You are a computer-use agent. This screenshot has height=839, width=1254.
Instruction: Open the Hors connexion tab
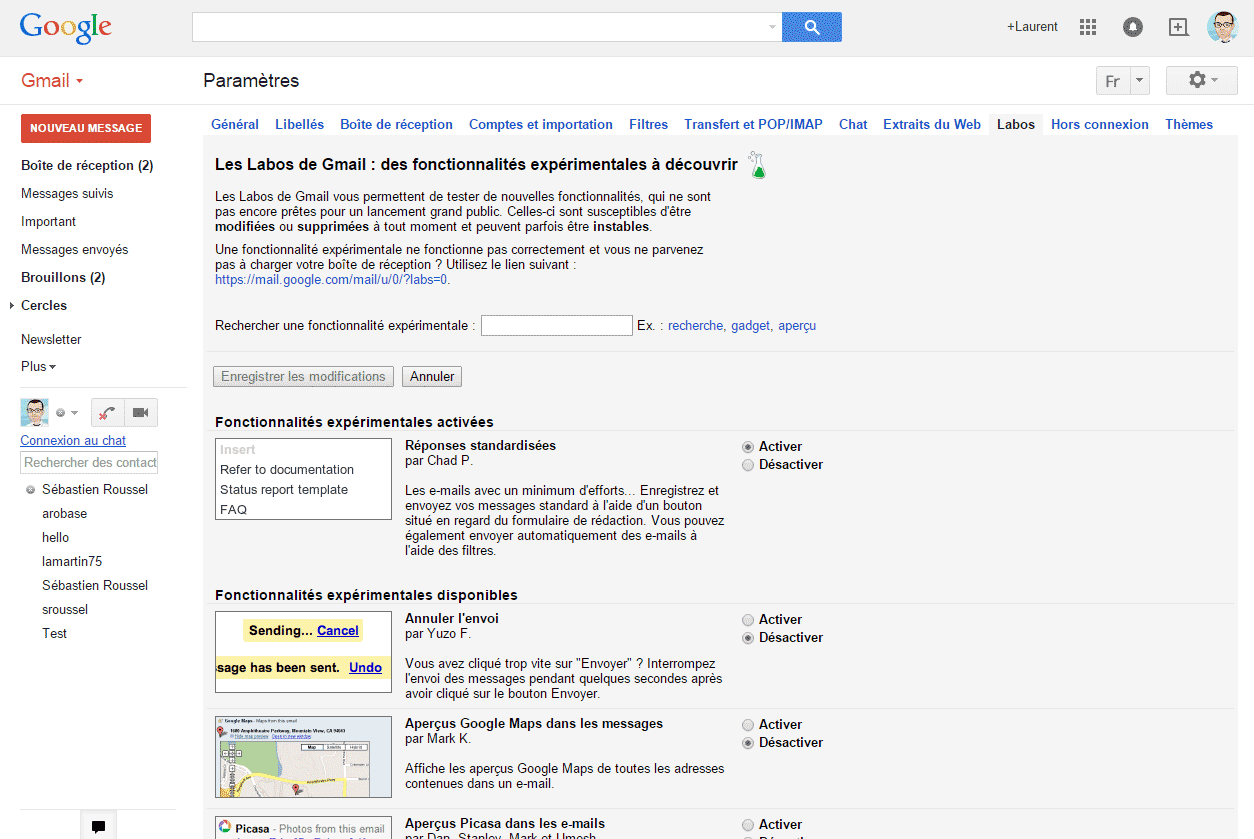click(x=1100, y=125)
